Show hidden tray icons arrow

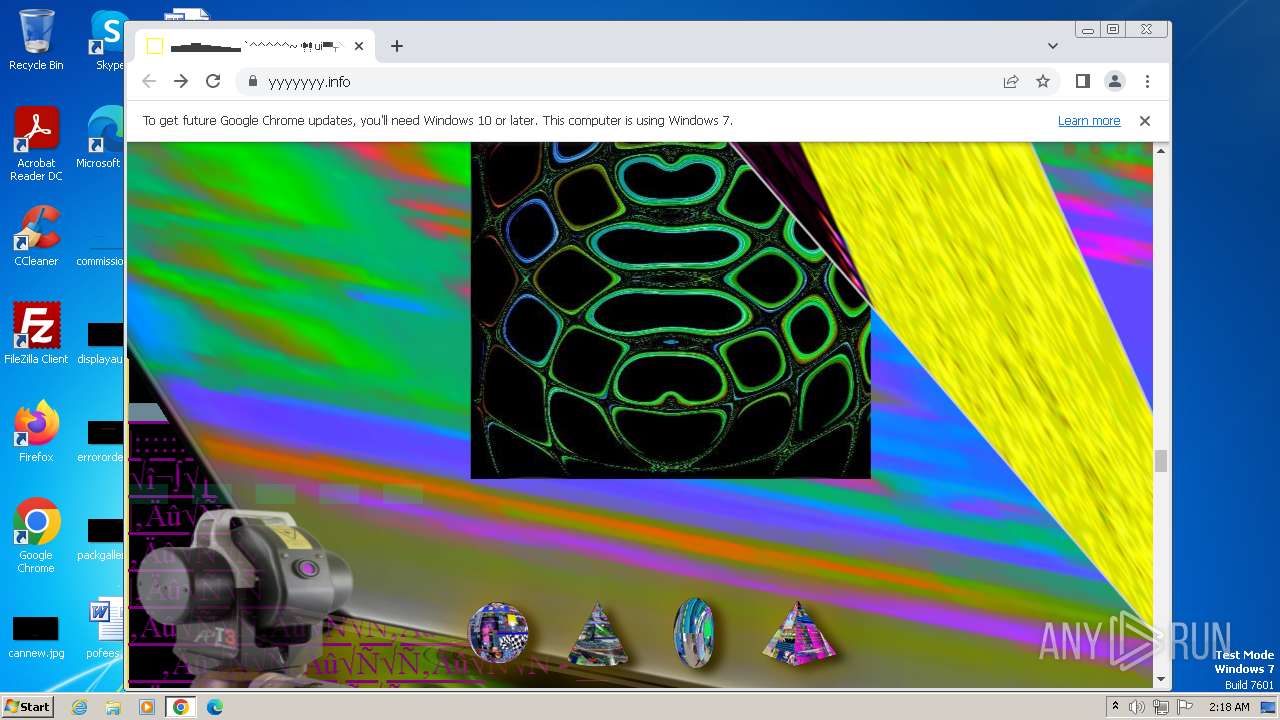coord(1115,707)
